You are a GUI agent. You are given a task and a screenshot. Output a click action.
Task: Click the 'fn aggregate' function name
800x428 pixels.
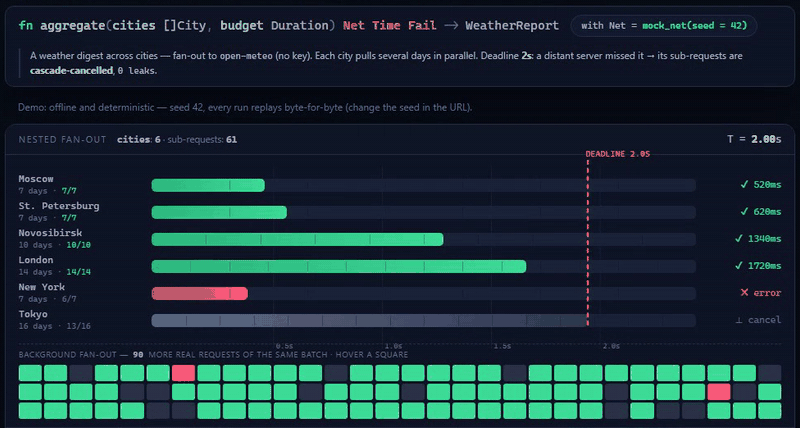click(62, 26)
